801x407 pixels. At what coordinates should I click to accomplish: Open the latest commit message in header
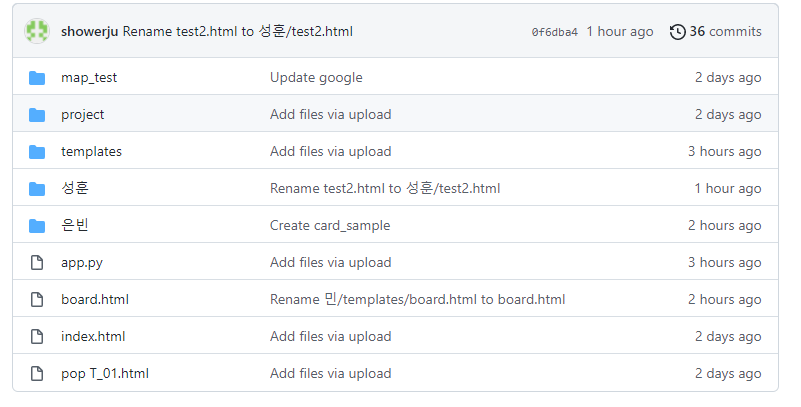point(238,32)
